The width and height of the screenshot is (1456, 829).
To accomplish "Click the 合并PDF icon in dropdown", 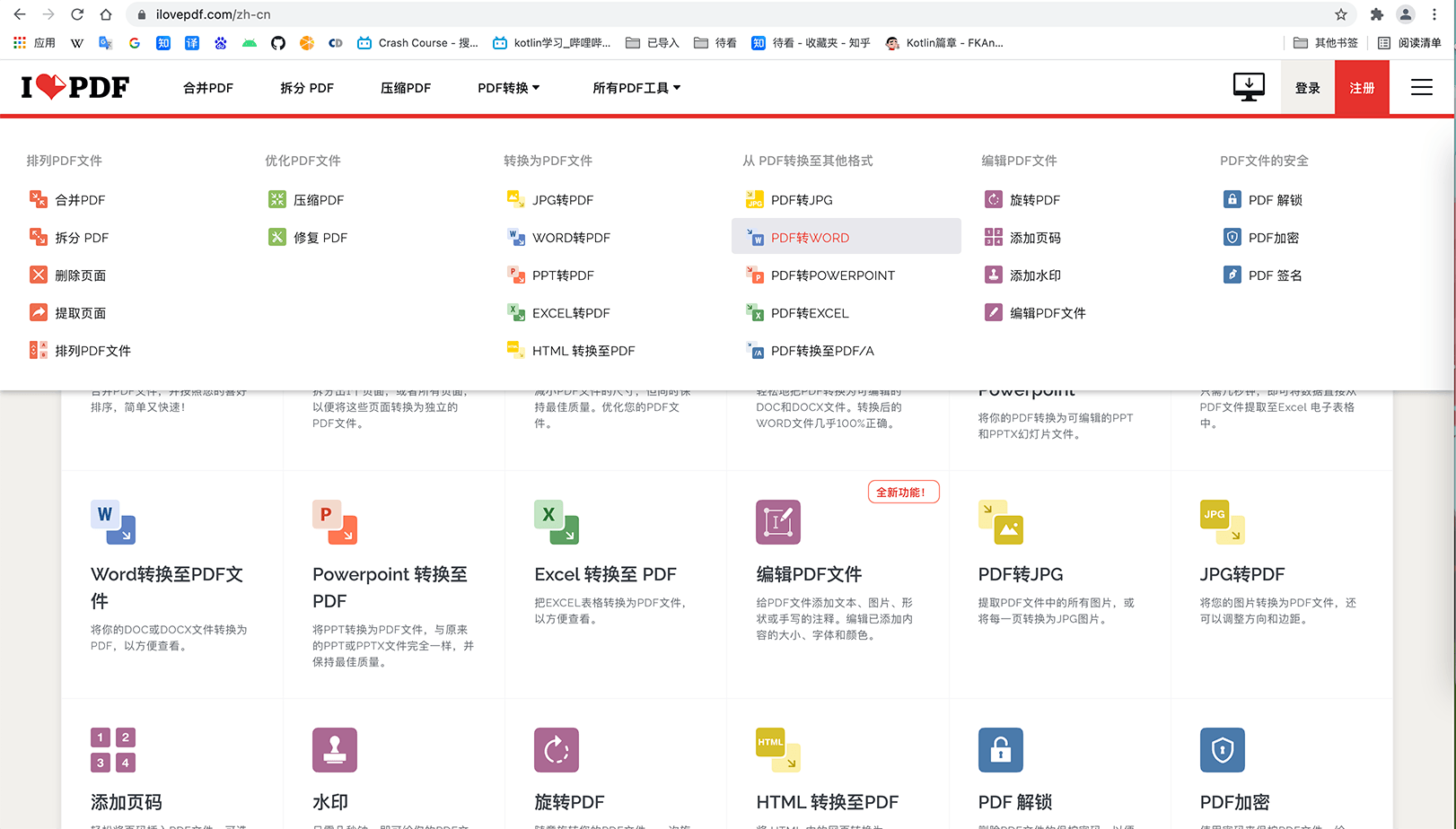I will coord(38,199).
